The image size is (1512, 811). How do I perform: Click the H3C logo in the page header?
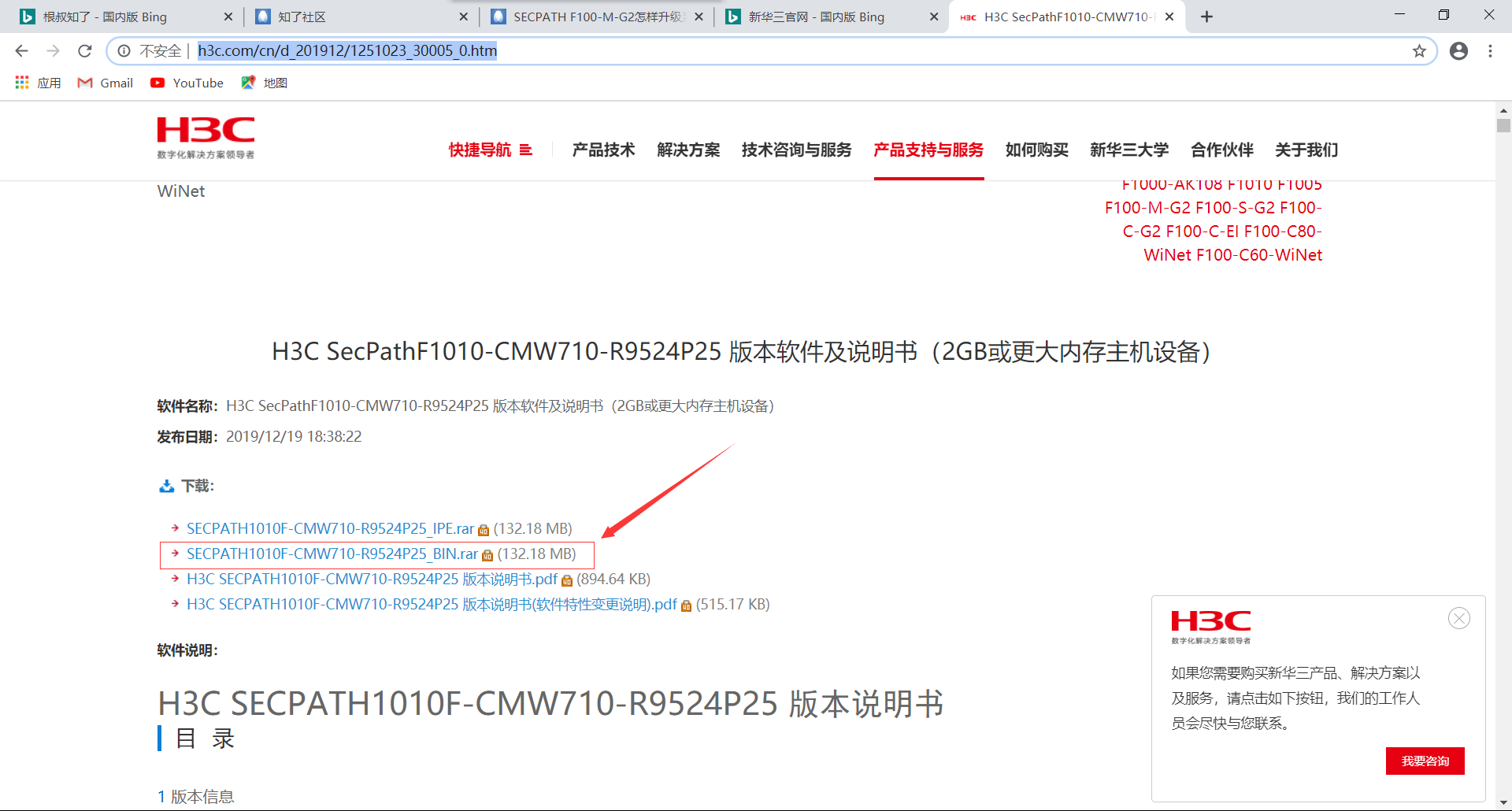(x=206, y=138)
